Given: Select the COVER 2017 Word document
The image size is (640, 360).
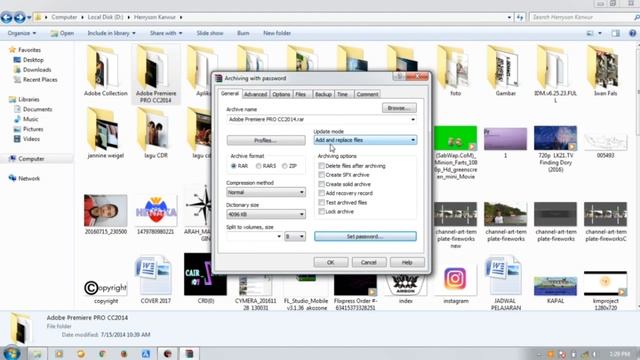Looking at the screenshot, I should click(x=156, y=280).
